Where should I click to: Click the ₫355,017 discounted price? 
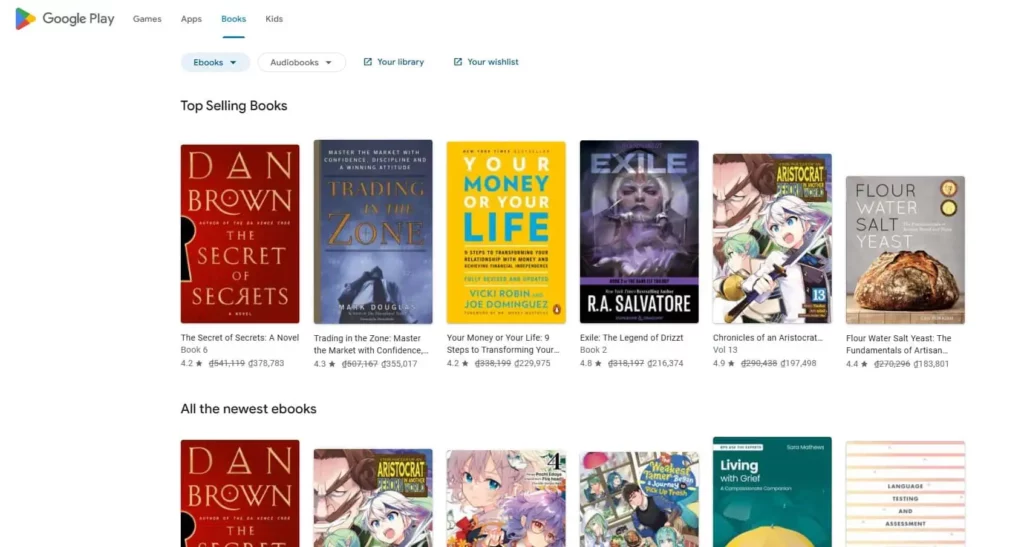[x=399, y=364]
